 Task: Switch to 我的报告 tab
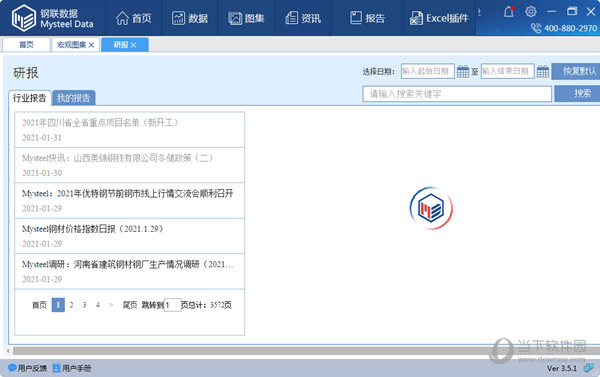click(x=73, y=98)
